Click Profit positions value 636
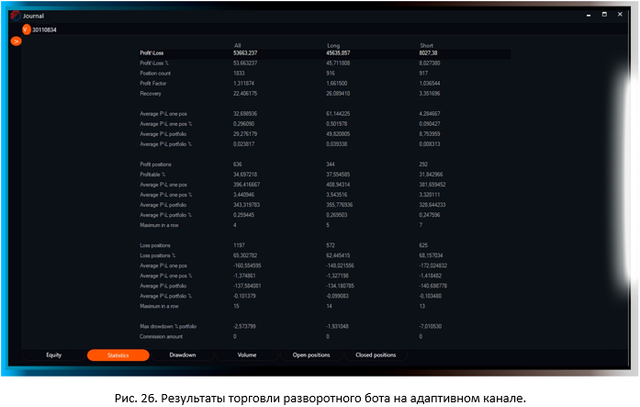640x407 pixels. (x=238, y=165)
